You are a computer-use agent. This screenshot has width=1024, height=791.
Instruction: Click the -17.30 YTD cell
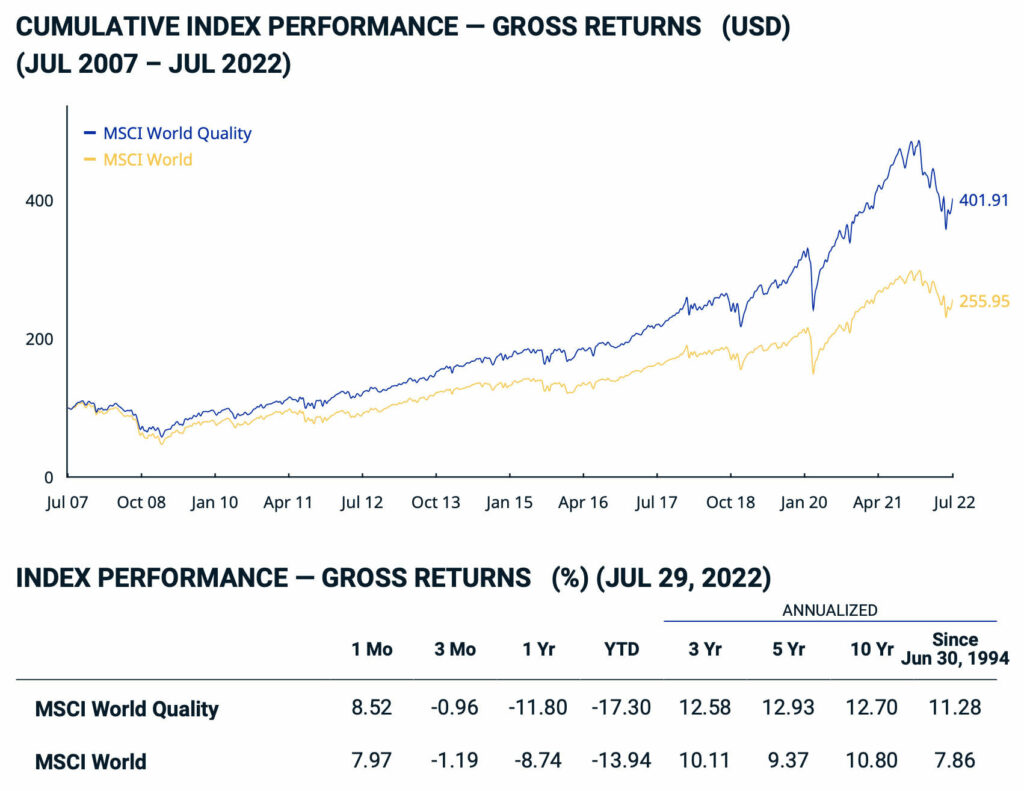coord(621,707)
